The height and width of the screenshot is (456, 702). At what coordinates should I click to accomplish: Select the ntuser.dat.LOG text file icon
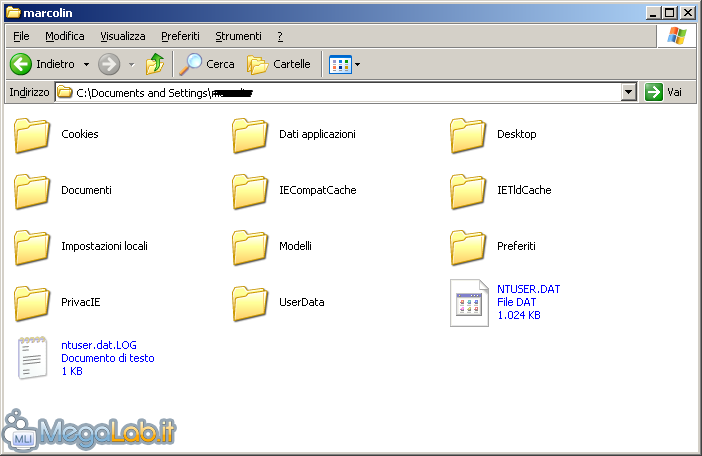point(32,358)
